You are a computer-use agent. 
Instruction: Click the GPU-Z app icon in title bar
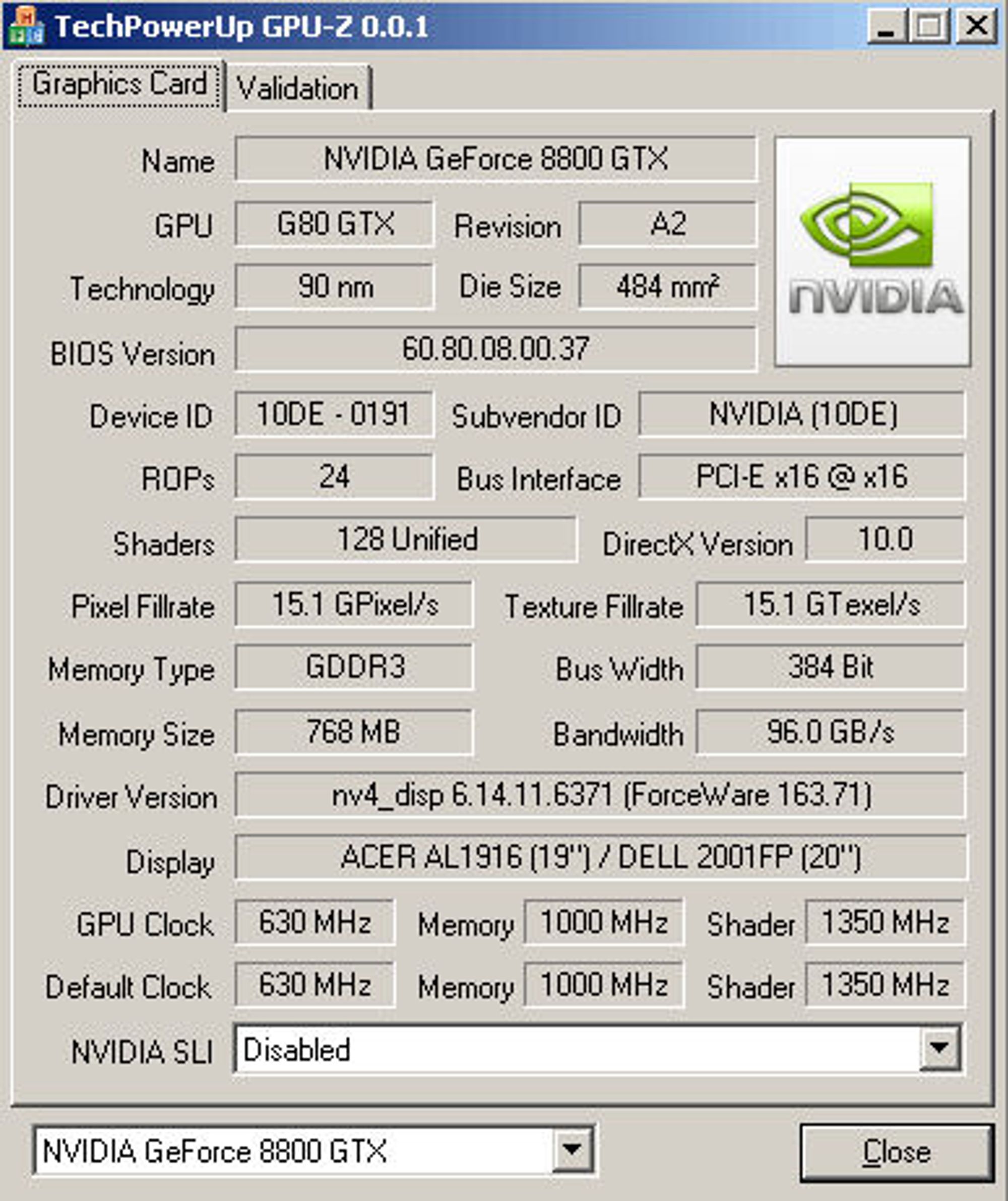26,27
